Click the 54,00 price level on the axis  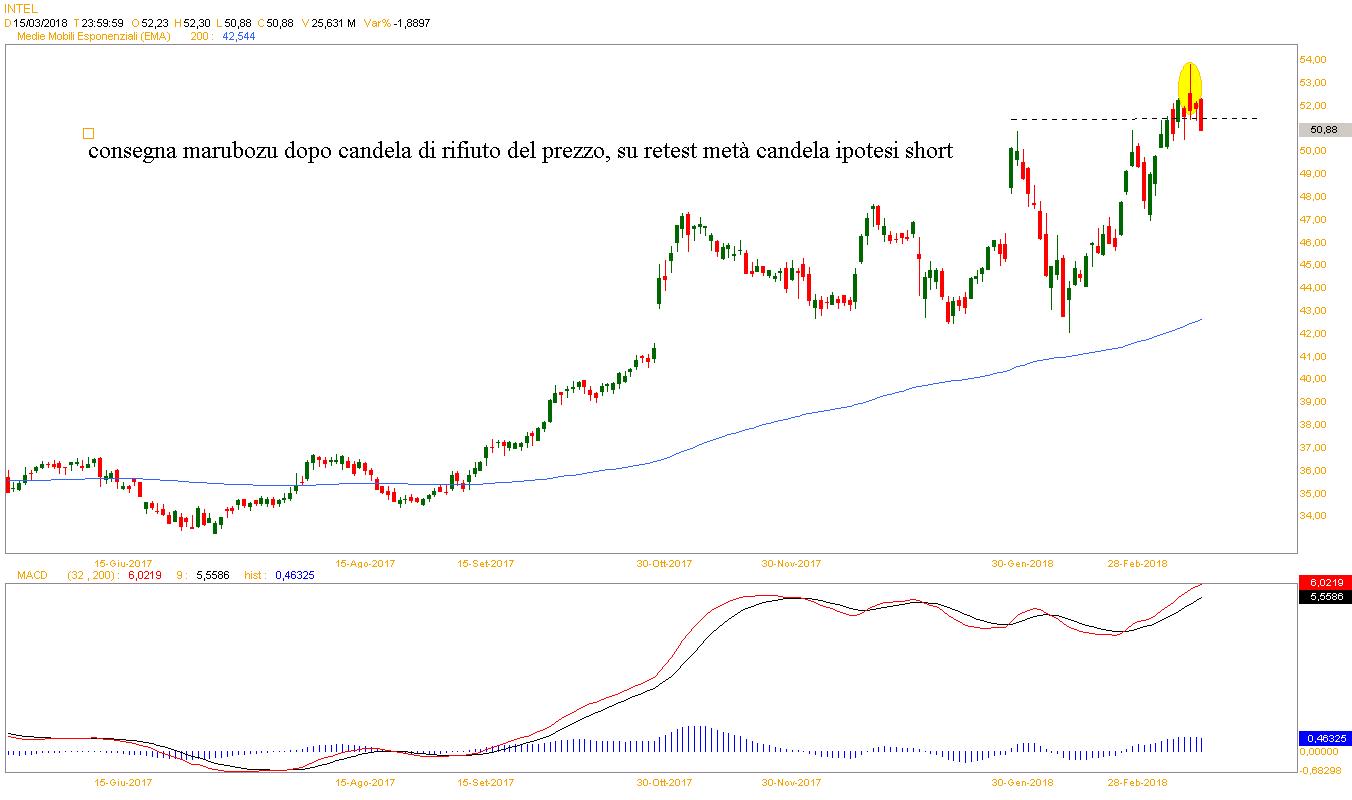tap(1312, 59)
